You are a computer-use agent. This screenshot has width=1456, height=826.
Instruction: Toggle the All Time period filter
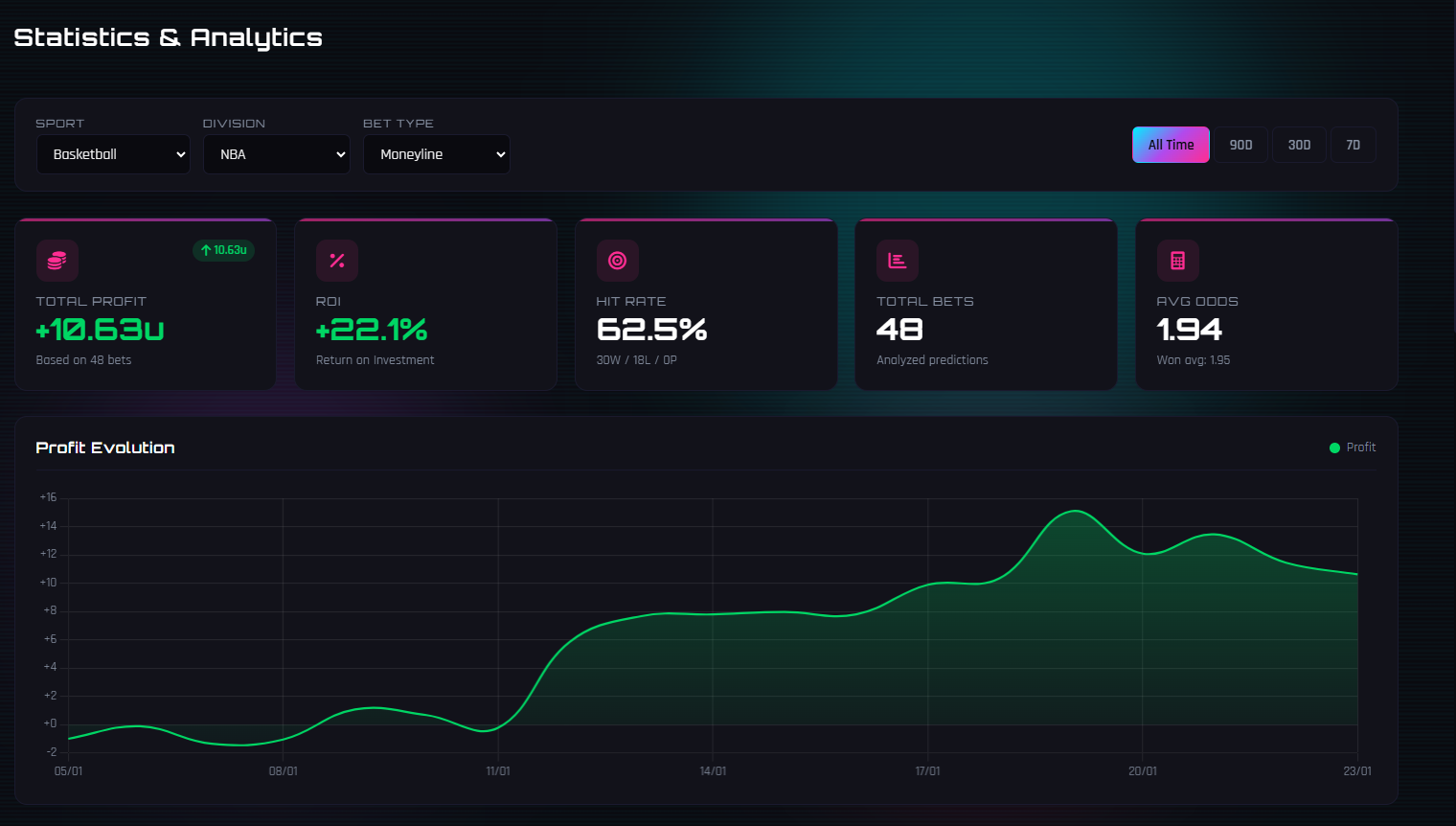1171,144
